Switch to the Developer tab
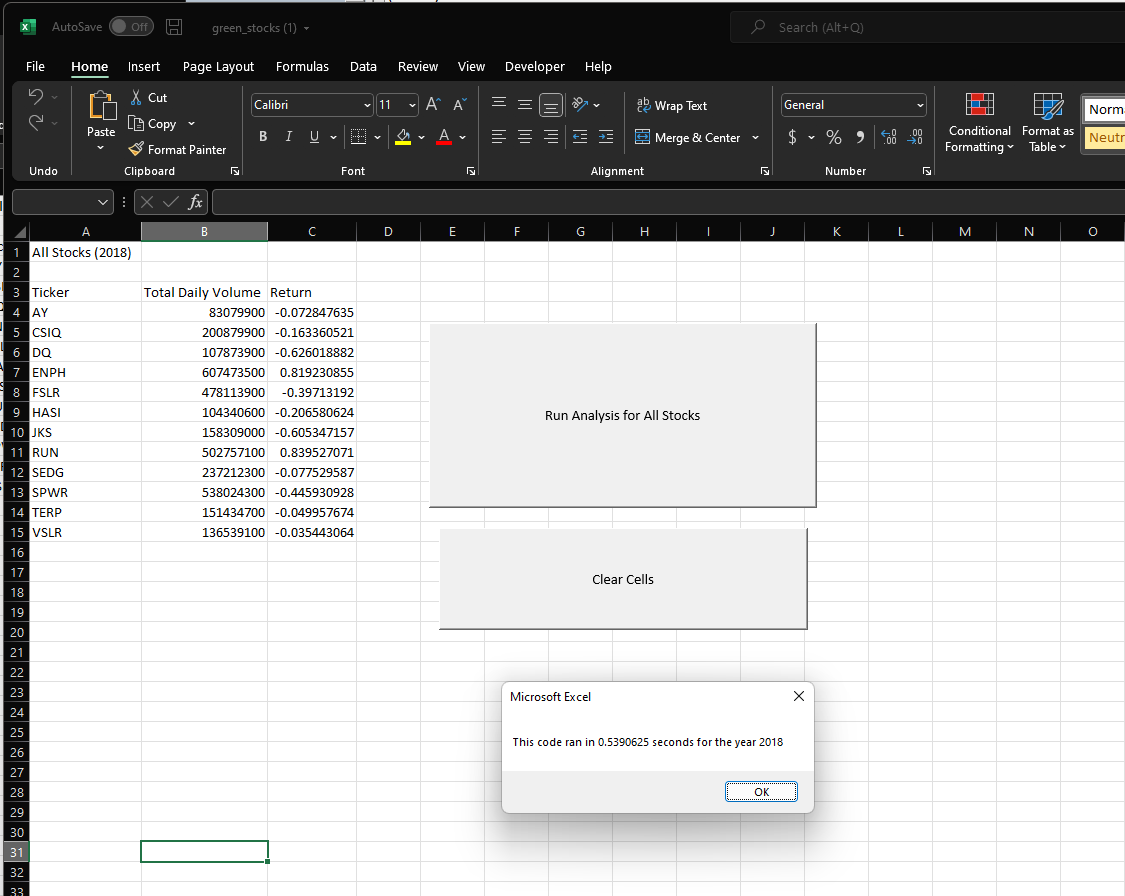1125x896 pixels. pos(535,66)
